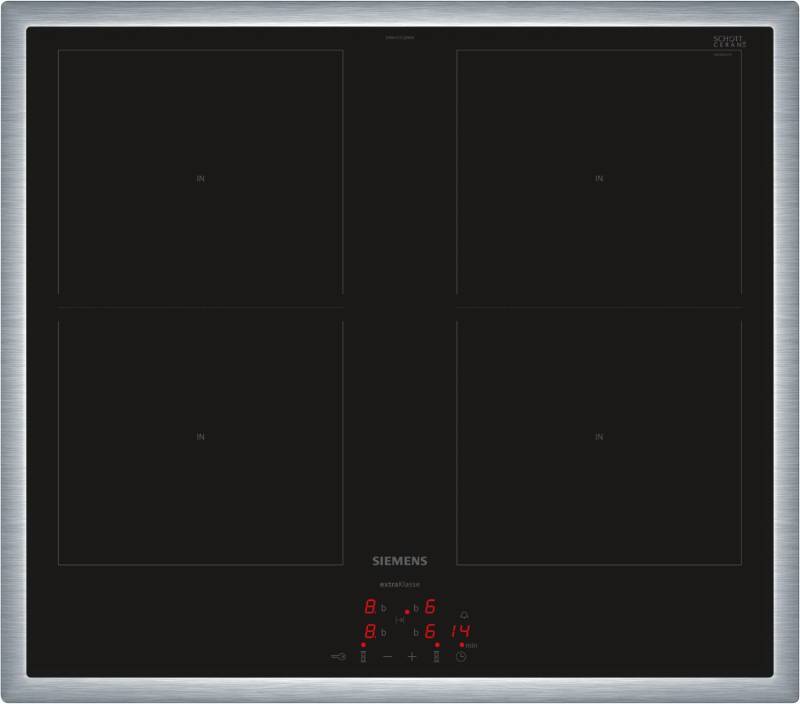Tap the SCHOTT CERAN logo
This screenshot has width=800, height=704.
pos(730,41)
